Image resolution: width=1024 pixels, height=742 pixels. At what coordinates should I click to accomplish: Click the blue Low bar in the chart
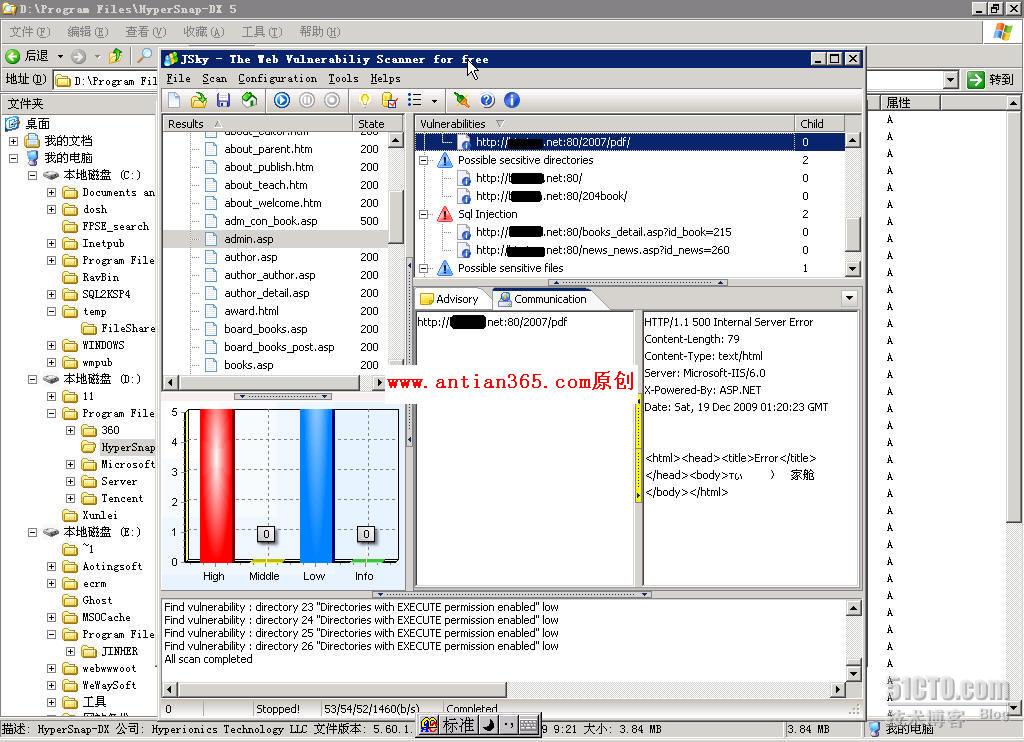point(317,485)
